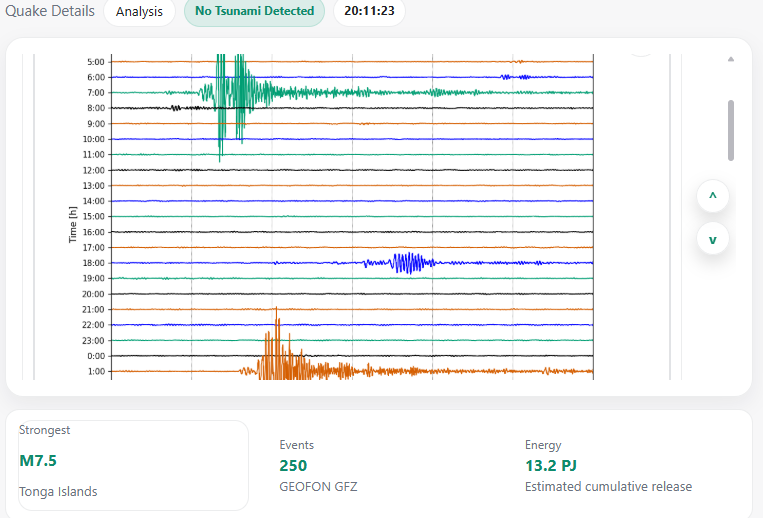Viewport: 763px width, 518px height.
Task: Click the Tonga Islands location text
Action: (59, 492)
